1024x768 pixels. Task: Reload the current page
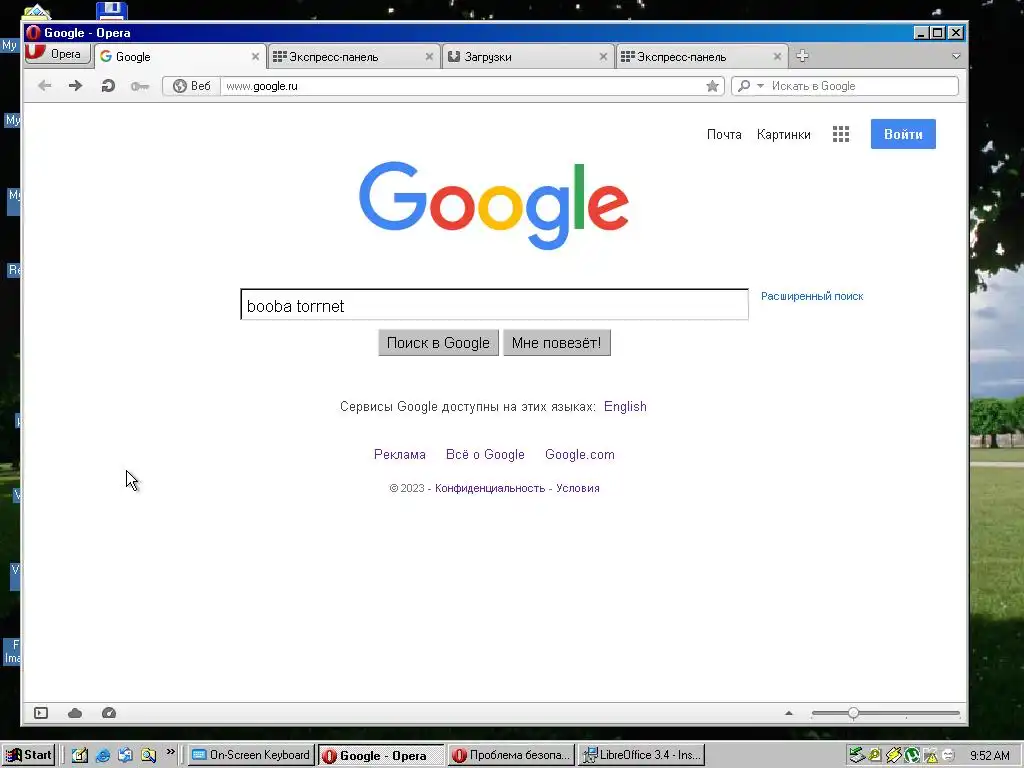pyautogui.click(x=108, y=86)
